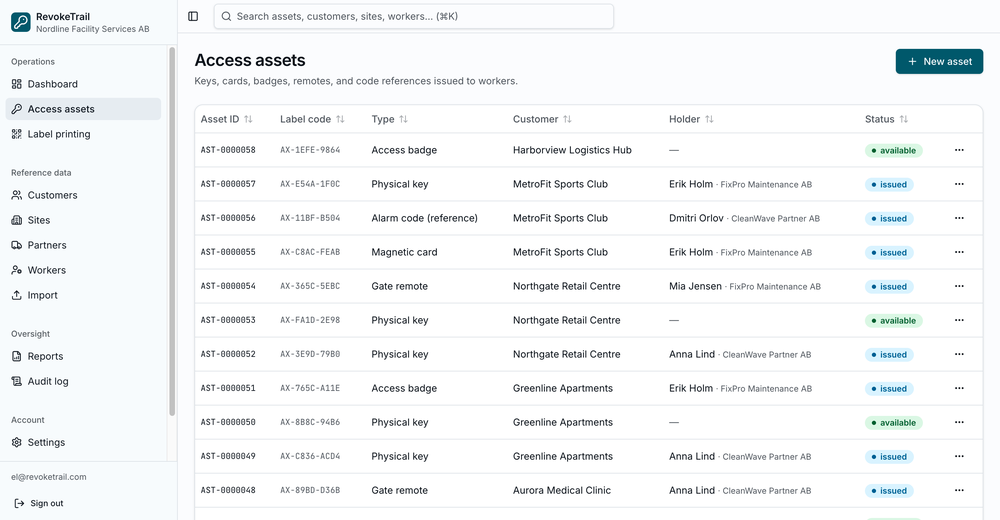Sign out of RevokeTrail
This screenshot has width=1000, height=520.
click(40, 503)
